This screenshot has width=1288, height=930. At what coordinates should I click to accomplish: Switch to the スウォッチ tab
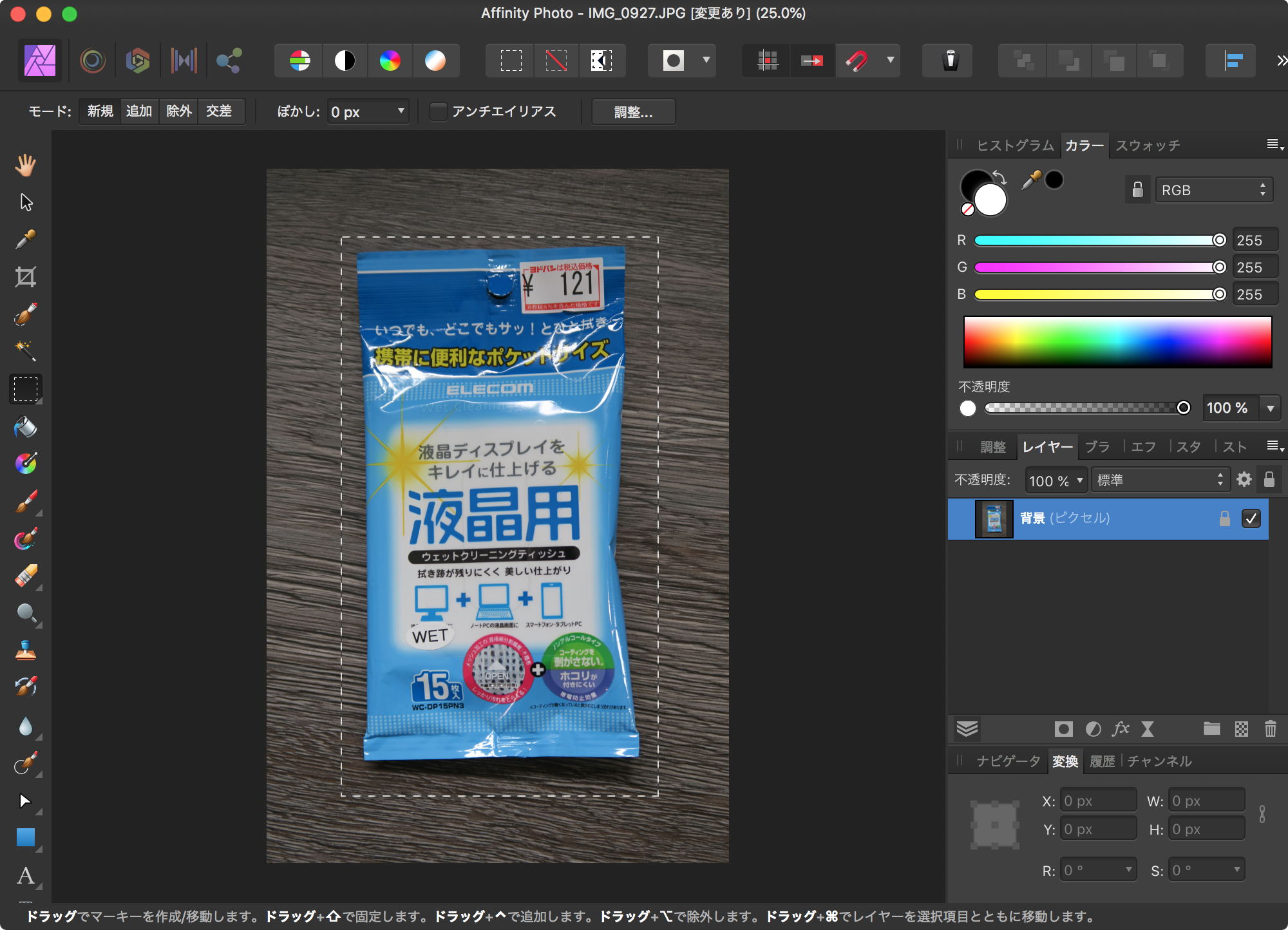(x=1148, y=146)
